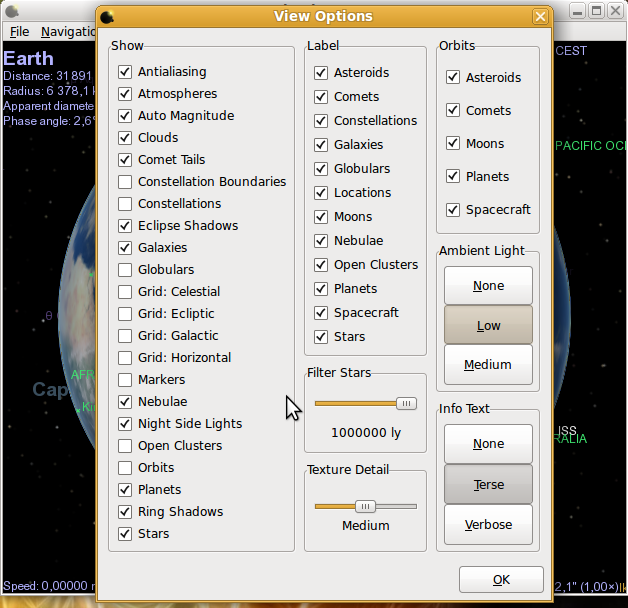Turn off Clouds rendering
This screenshot has height=608, width=628.
tap(125, 138)
